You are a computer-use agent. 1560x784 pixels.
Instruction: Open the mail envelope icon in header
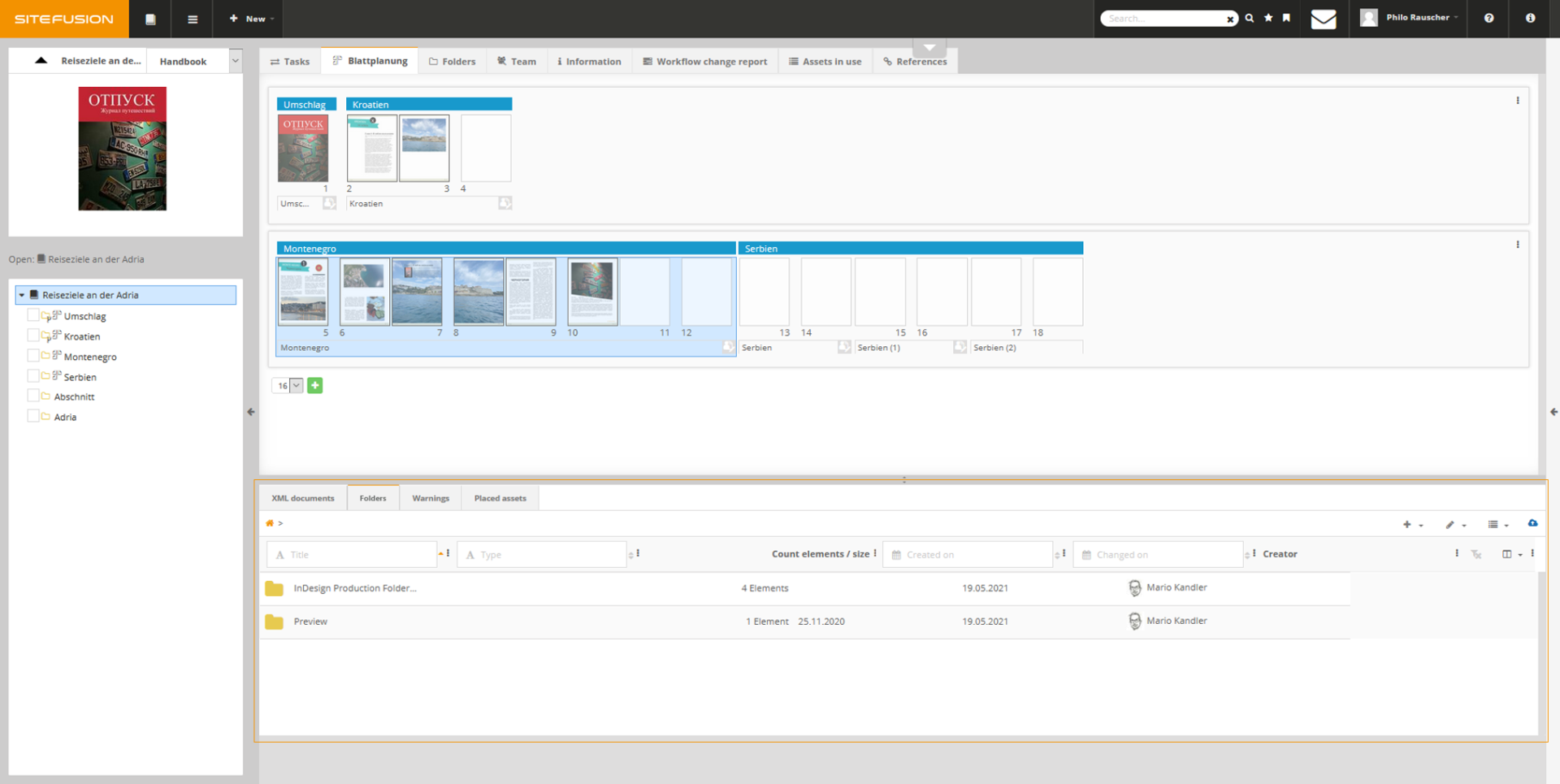point(1324,18)
